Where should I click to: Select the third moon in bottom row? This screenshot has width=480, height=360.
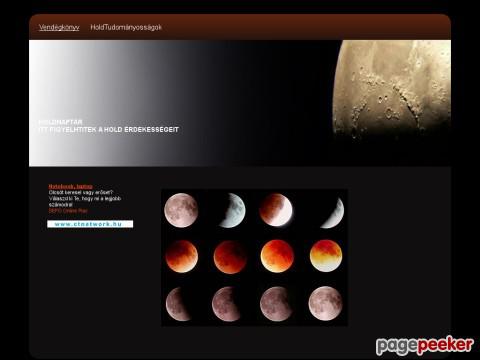click(x=276, y=304)
